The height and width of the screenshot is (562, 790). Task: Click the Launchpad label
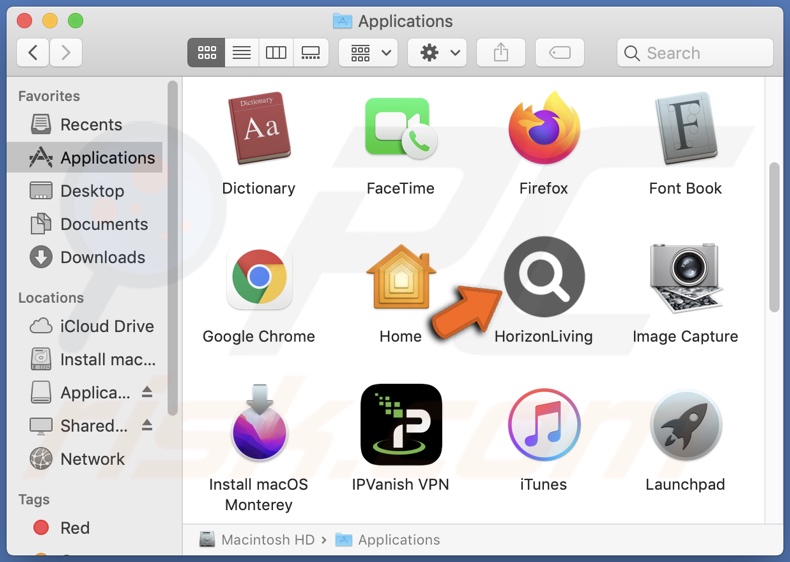tap(685, 485)
